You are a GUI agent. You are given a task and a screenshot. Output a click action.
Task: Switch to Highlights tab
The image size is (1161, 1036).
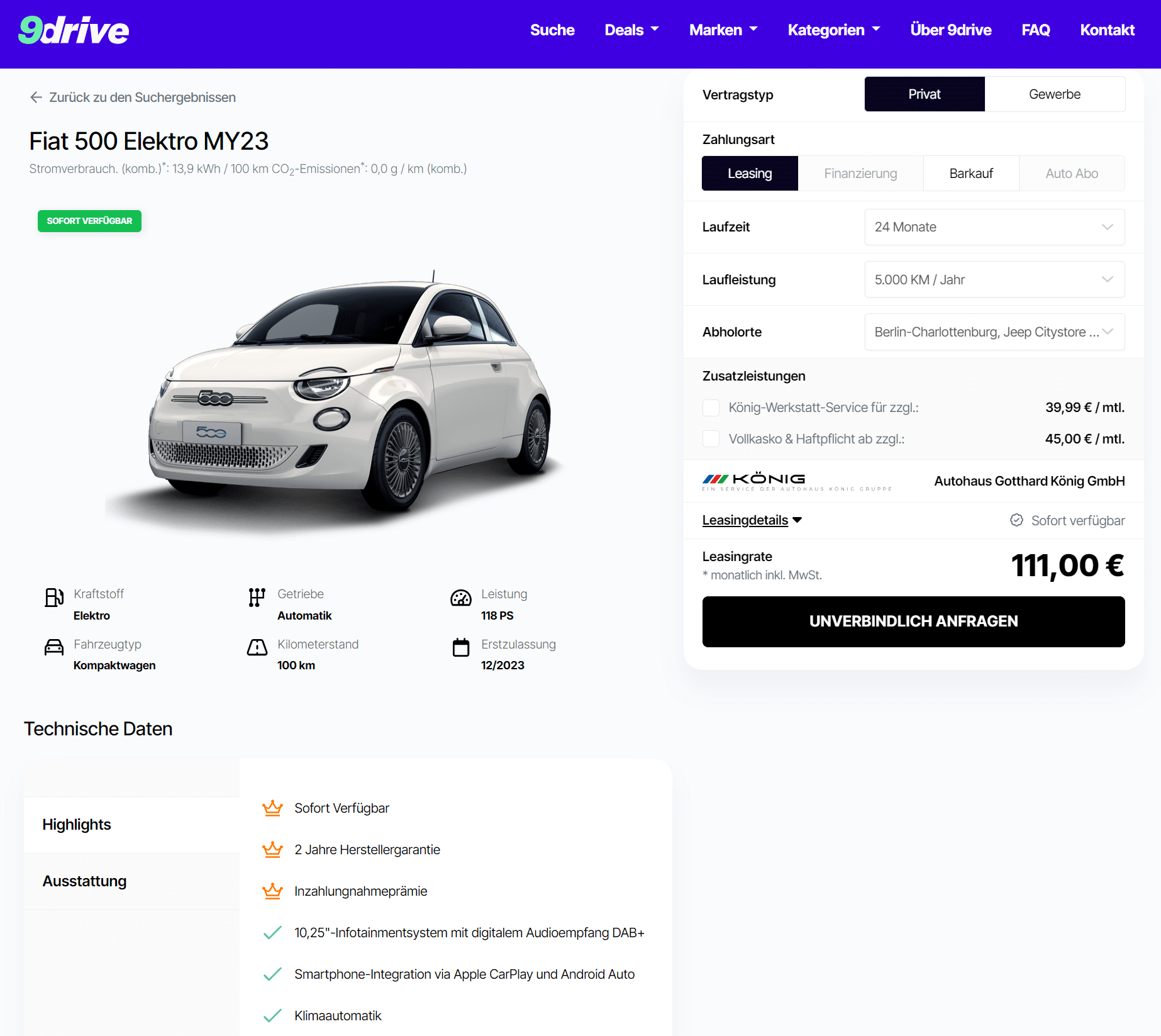point(131,825)
